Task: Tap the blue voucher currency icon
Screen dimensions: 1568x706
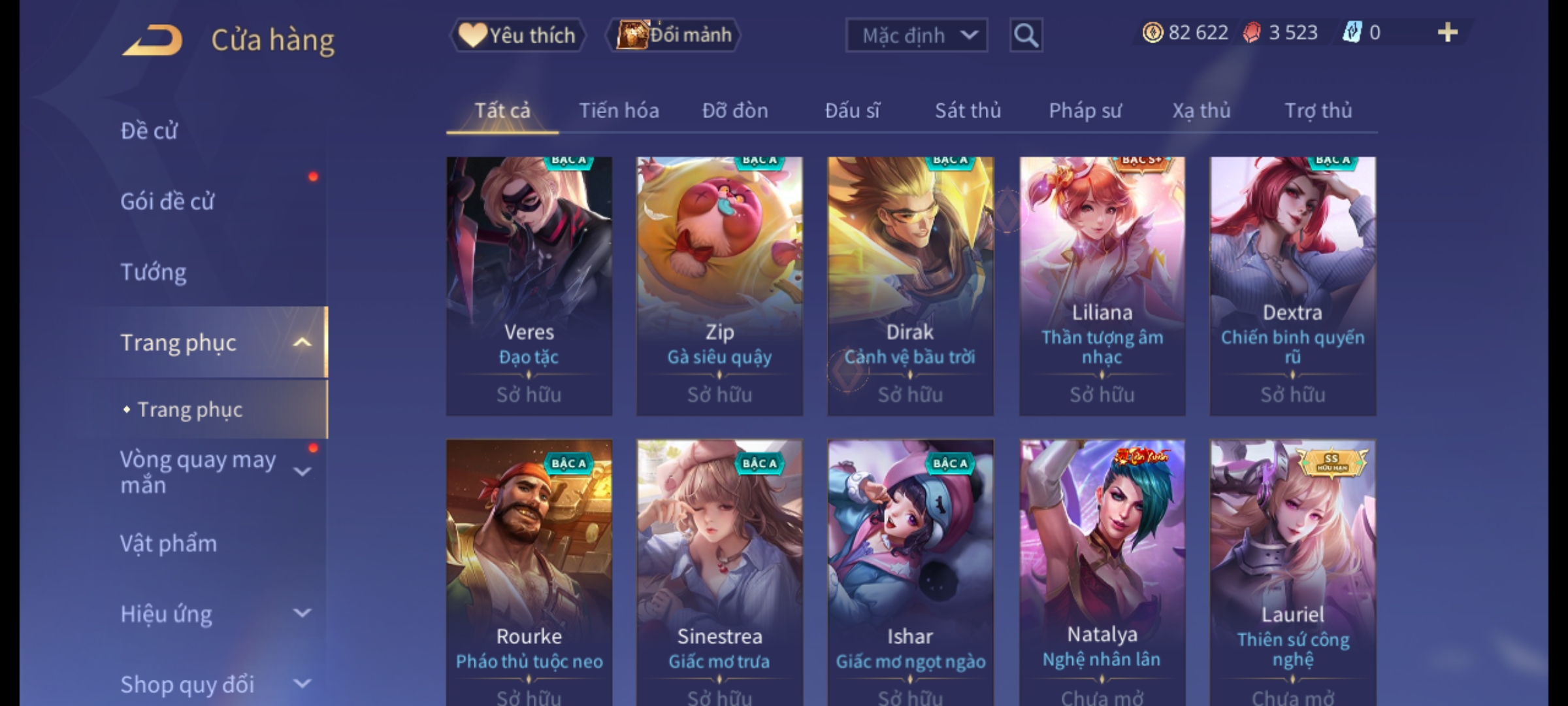Action: click(x=1352, y=32)
